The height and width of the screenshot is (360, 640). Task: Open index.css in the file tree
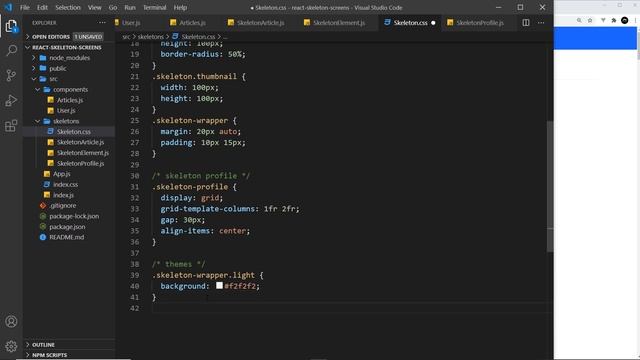[x=69, y=184]
